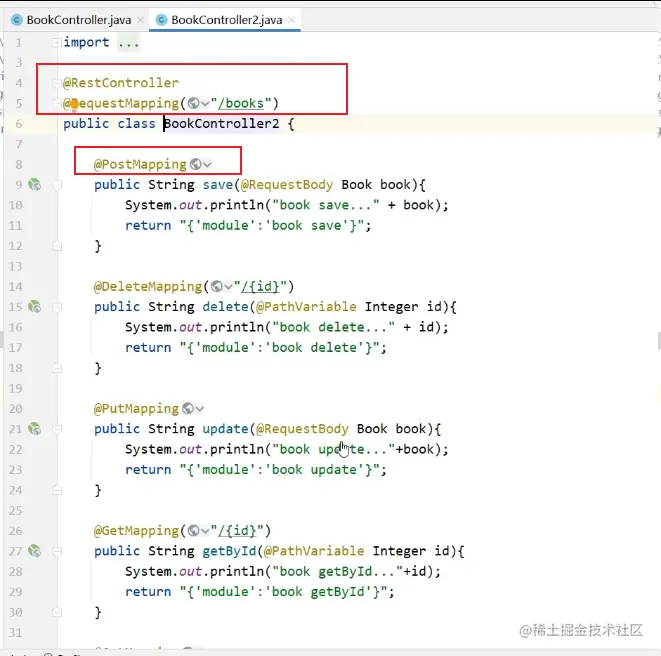Open the "/{id}" link in @DeleteMapping
The image size is (661, 656).
(260, 286)
